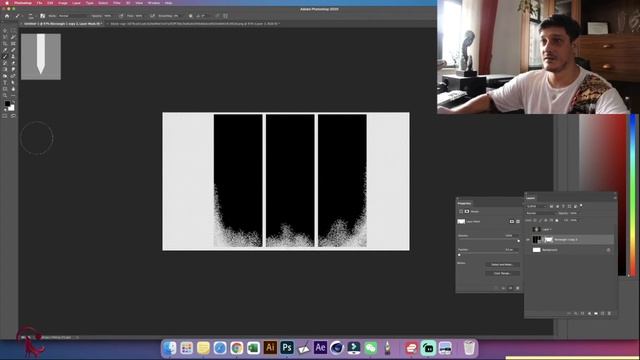Open the Smoothing value dropdown
The height and width of the screenshot is (360, 640).
176,16
